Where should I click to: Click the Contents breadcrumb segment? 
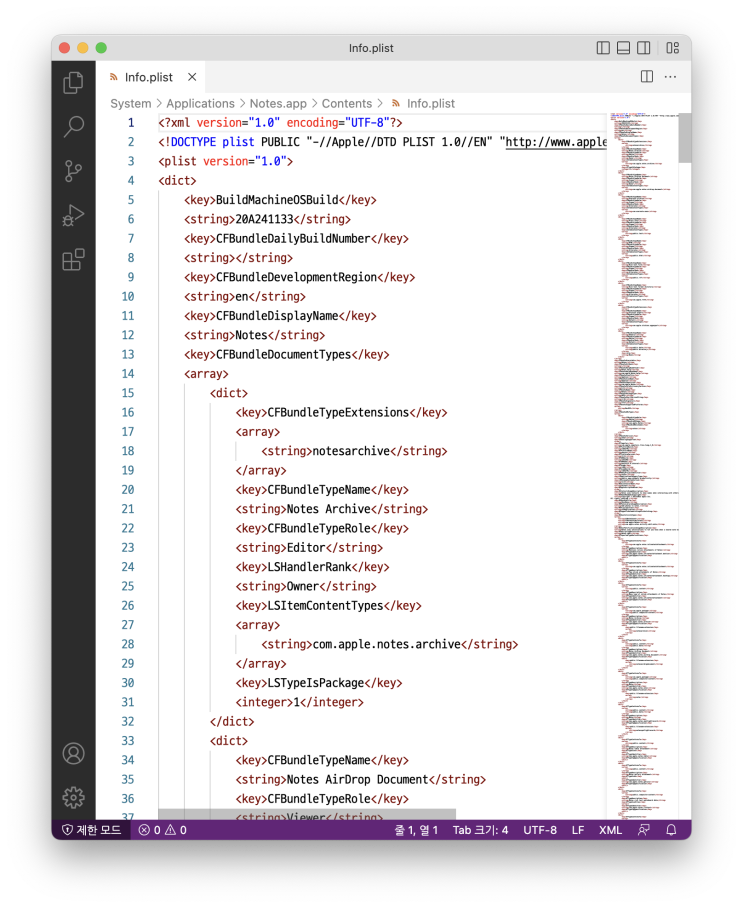(347, 104)
